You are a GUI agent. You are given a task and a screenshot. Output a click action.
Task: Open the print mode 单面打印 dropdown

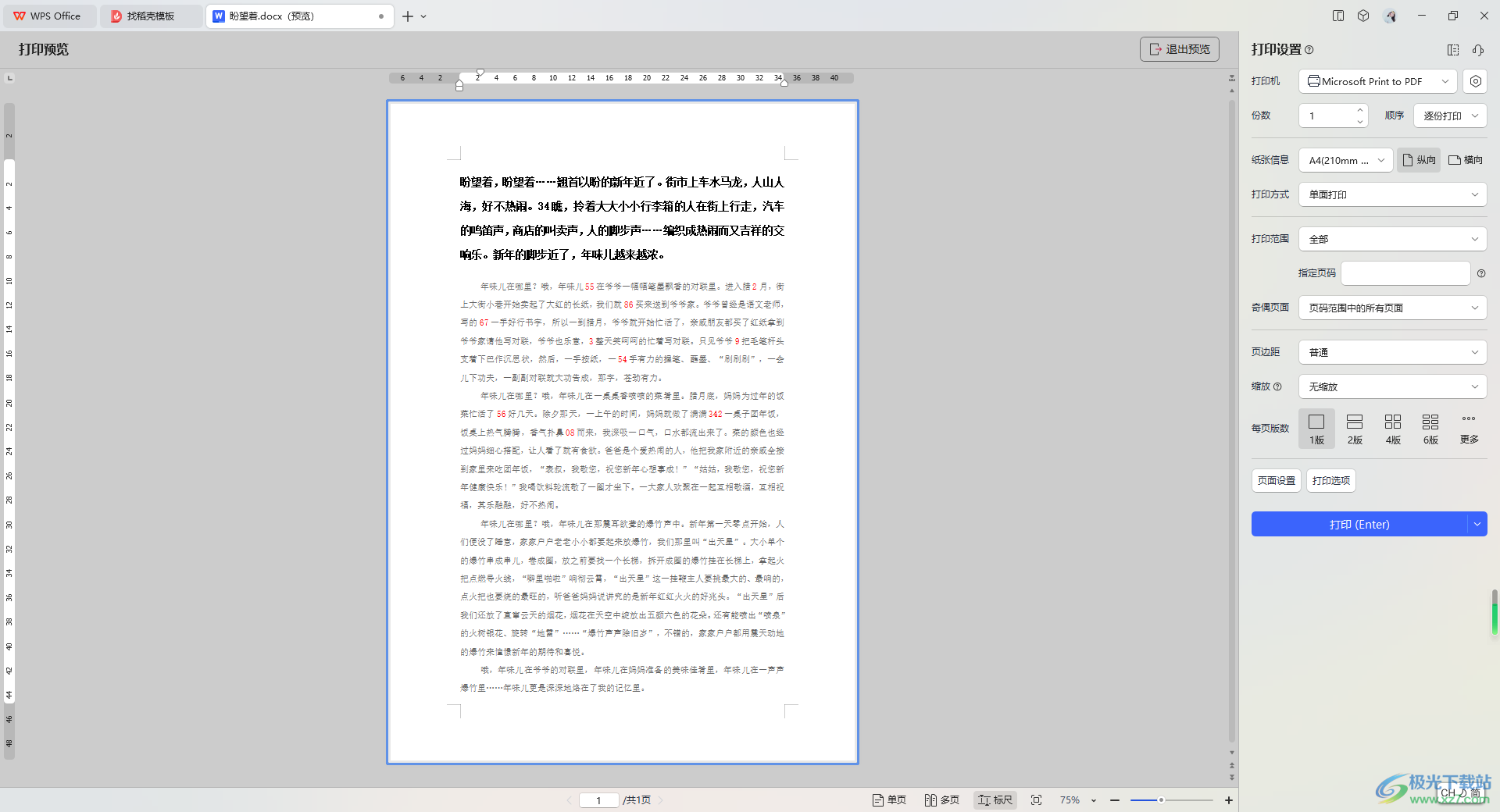[1393, 194]
